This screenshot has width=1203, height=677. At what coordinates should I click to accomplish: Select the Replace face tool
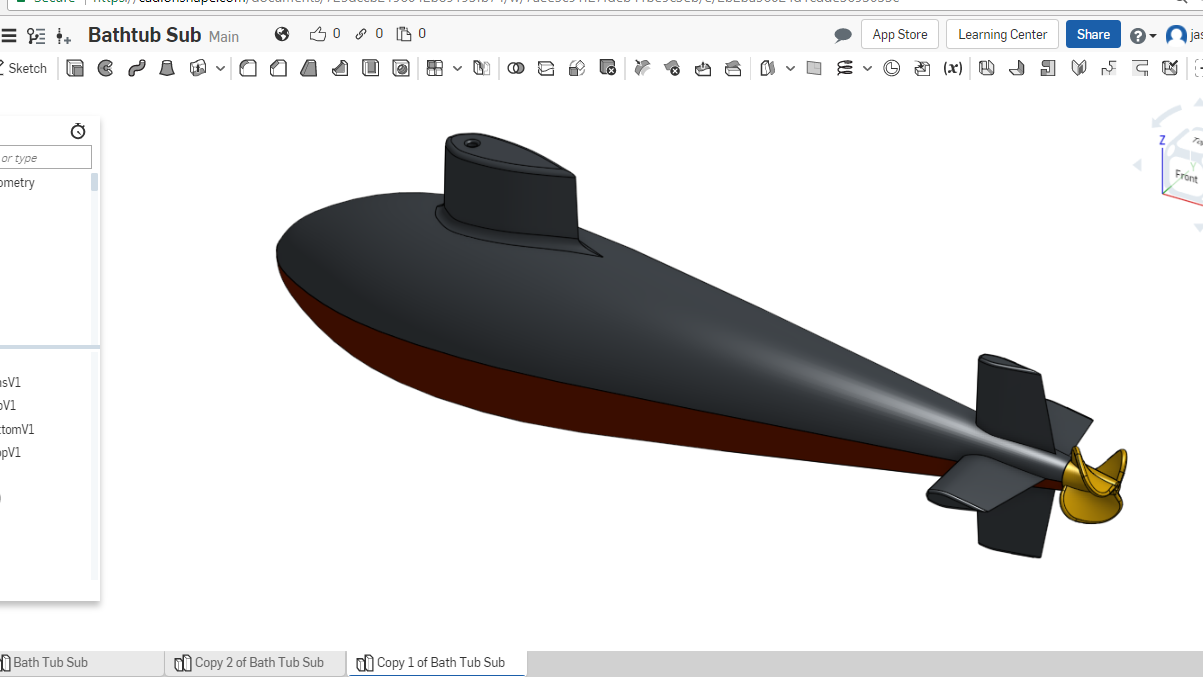(x=733, y=69)
